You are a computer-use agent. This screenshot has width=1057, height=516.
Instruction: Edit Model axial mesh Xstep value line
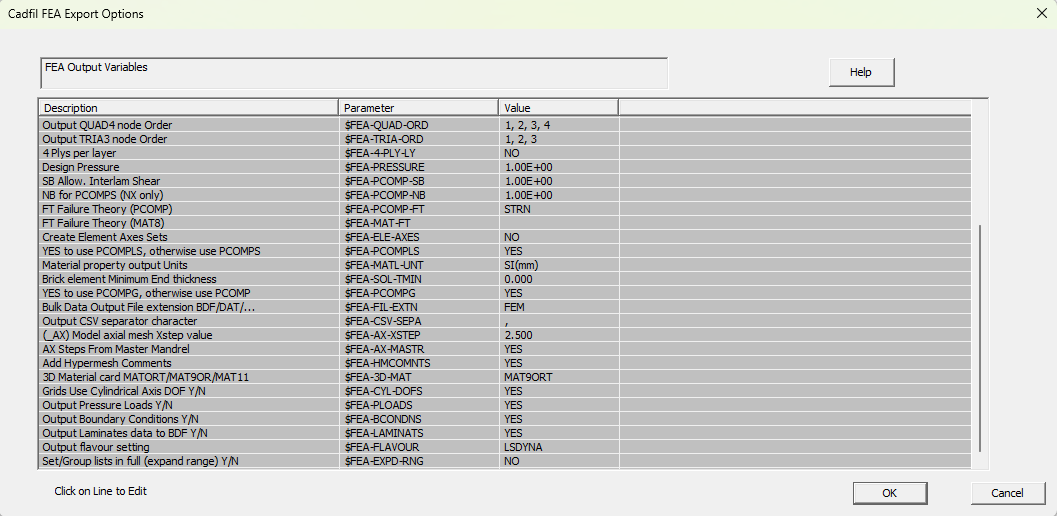[505, 335]
